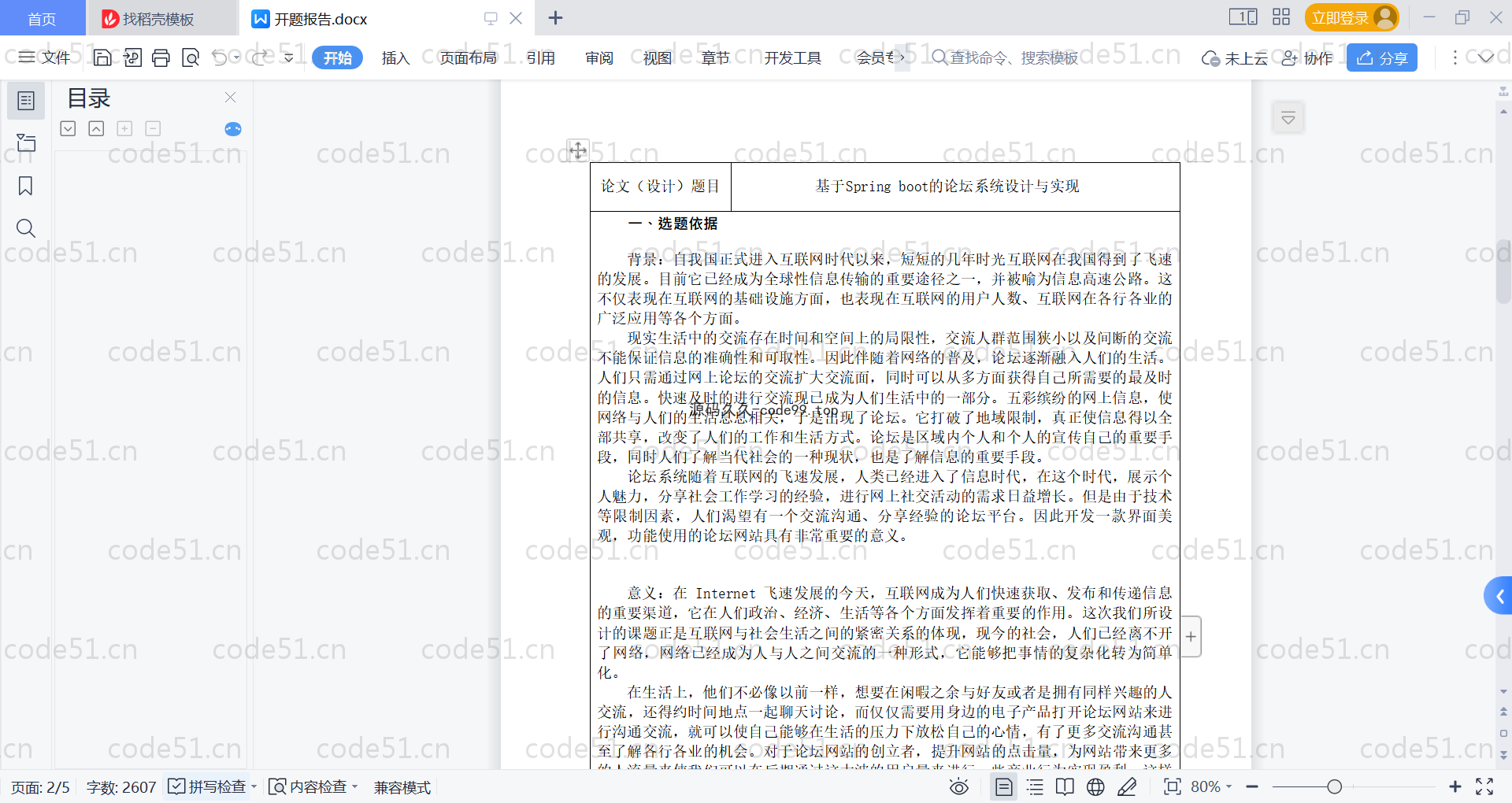Screen dimensions: 1512x803
Task: Open the bookmark sidebar icon
Action: pyautogui.click(x=26, y=186)
